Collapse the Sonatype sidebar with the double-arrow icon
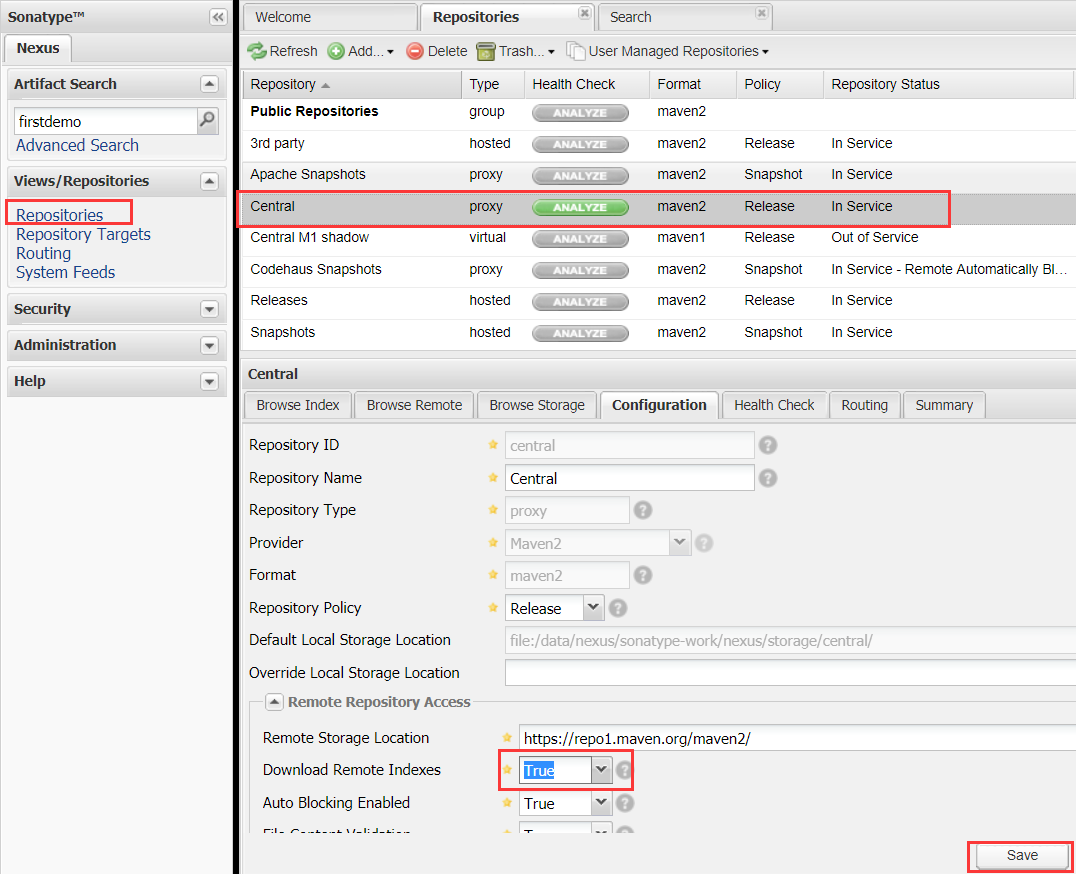 (x=218, y=17)
